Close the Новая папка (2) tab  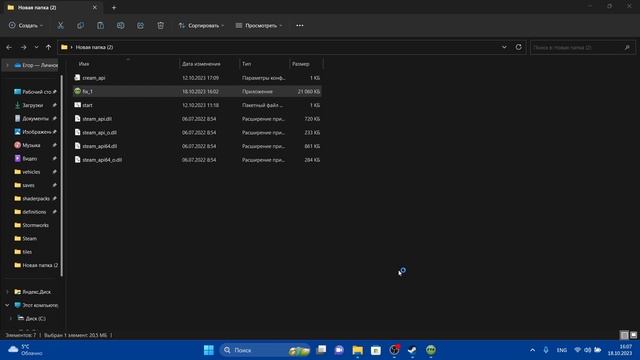95,7
